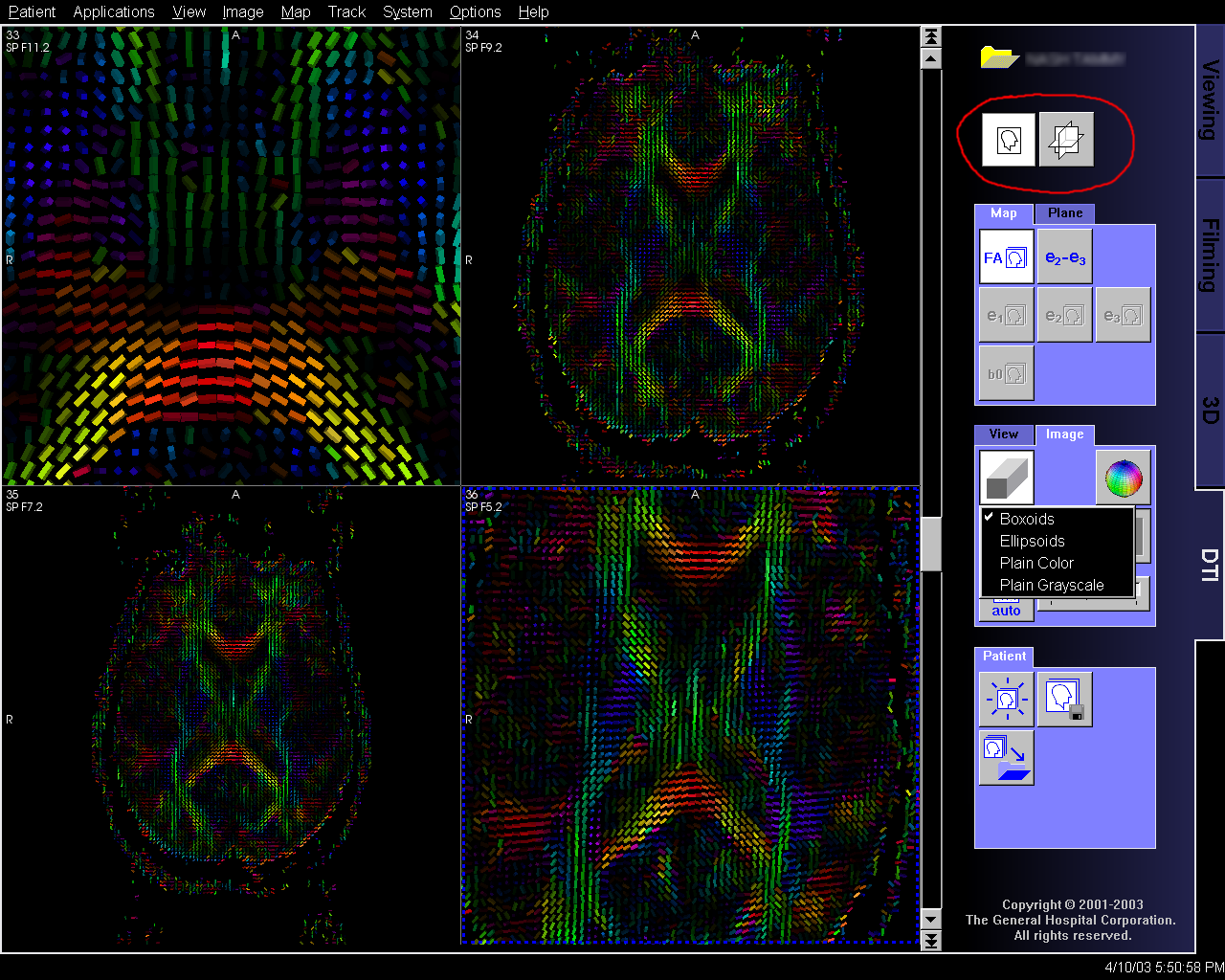Choose Plain Color from the list
Screen dimensions: 1225x980
[x=1036, y=563]
